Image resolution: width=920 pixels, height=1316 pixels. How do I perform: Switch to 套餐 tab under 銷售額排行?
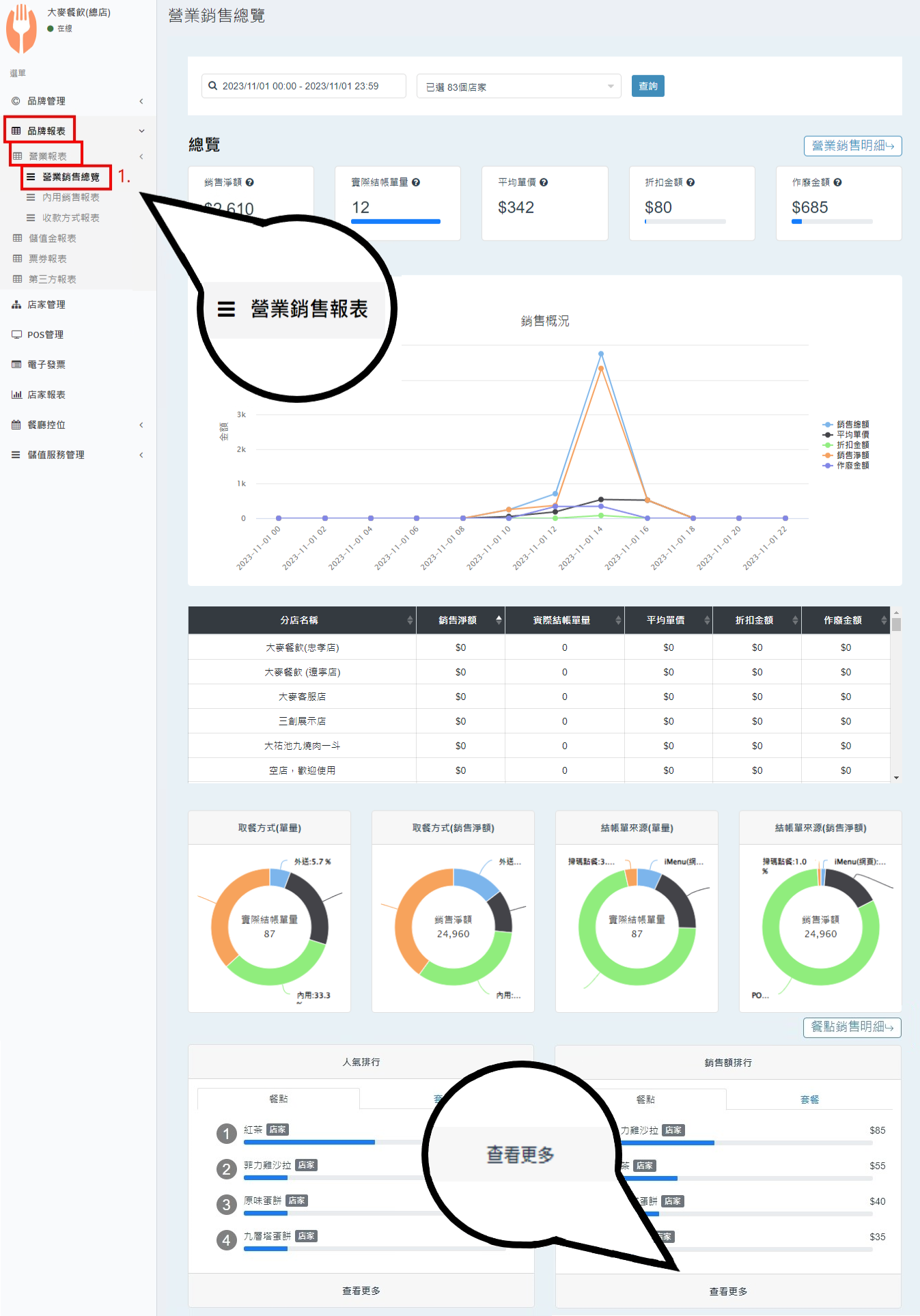click(x=809, y=1100)
